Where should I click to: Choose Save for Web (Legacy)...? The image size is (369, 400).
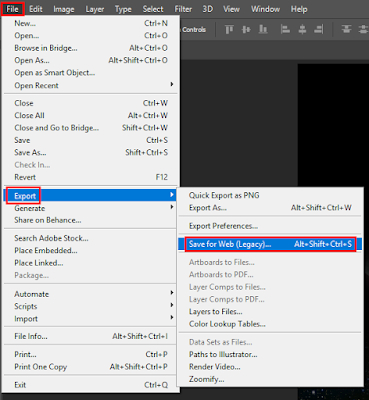(x=270, y=244)
